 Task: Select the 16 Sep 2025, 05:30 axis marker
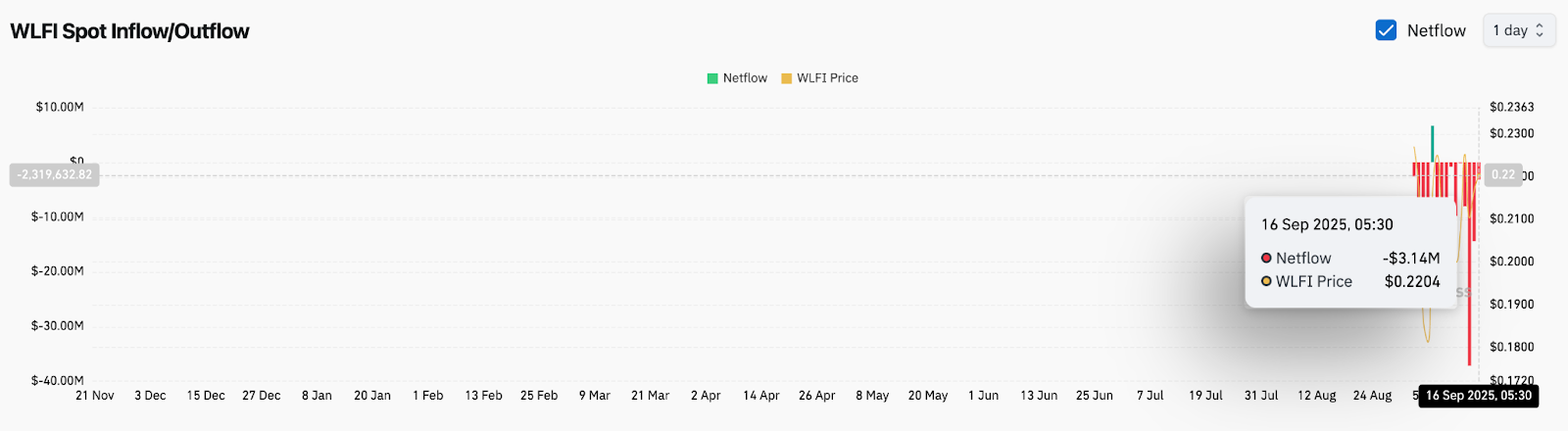click(x=1478, y=396)
